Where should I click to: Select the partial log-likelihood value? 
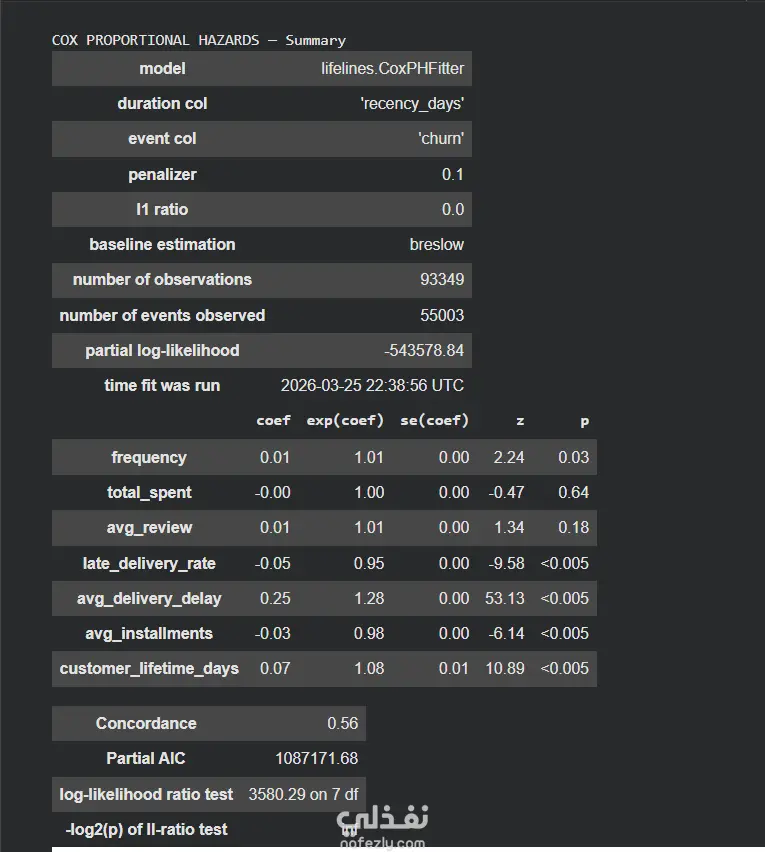[x=424, y=350]
